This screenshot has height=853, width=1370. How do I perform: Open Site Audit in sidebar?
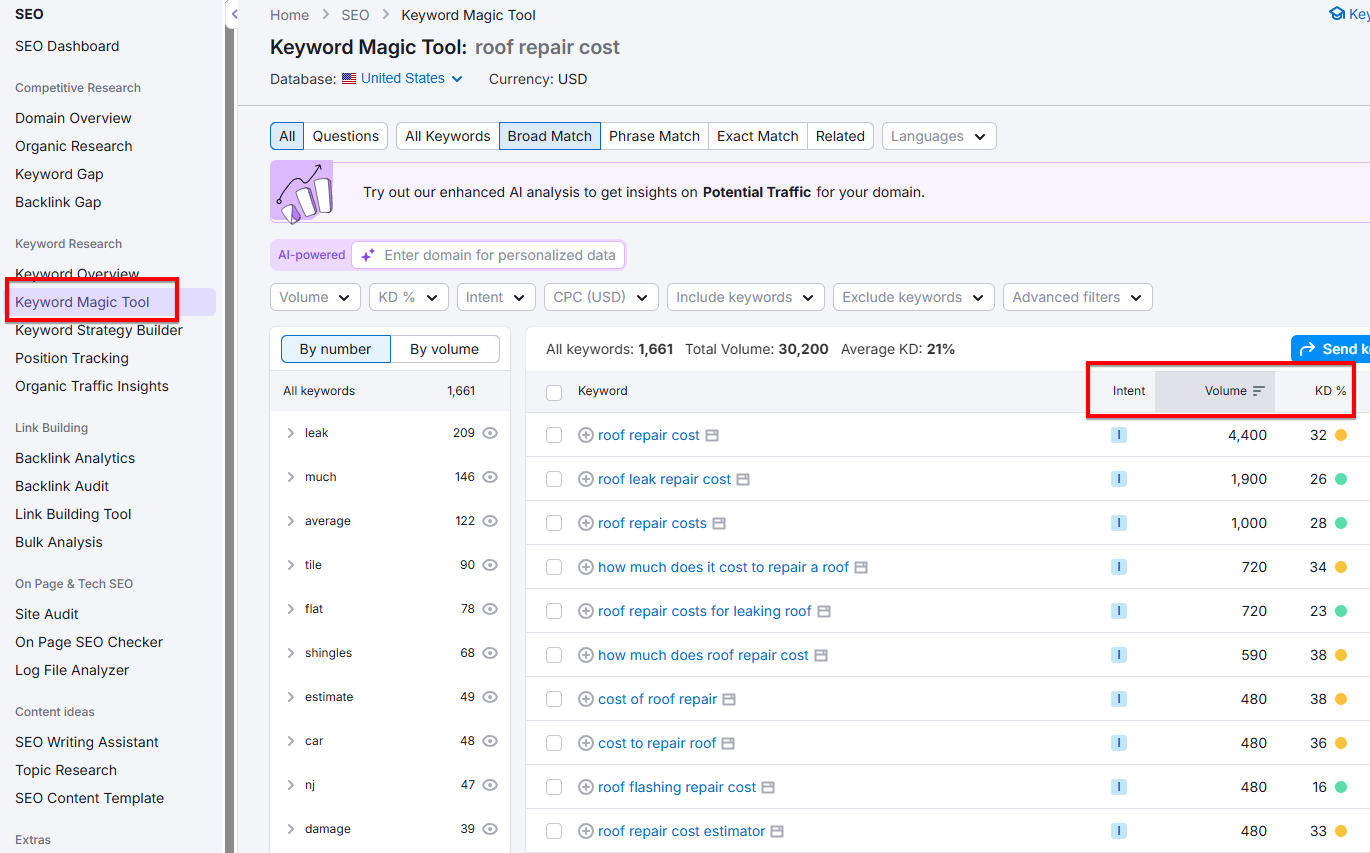click(47, 614)
